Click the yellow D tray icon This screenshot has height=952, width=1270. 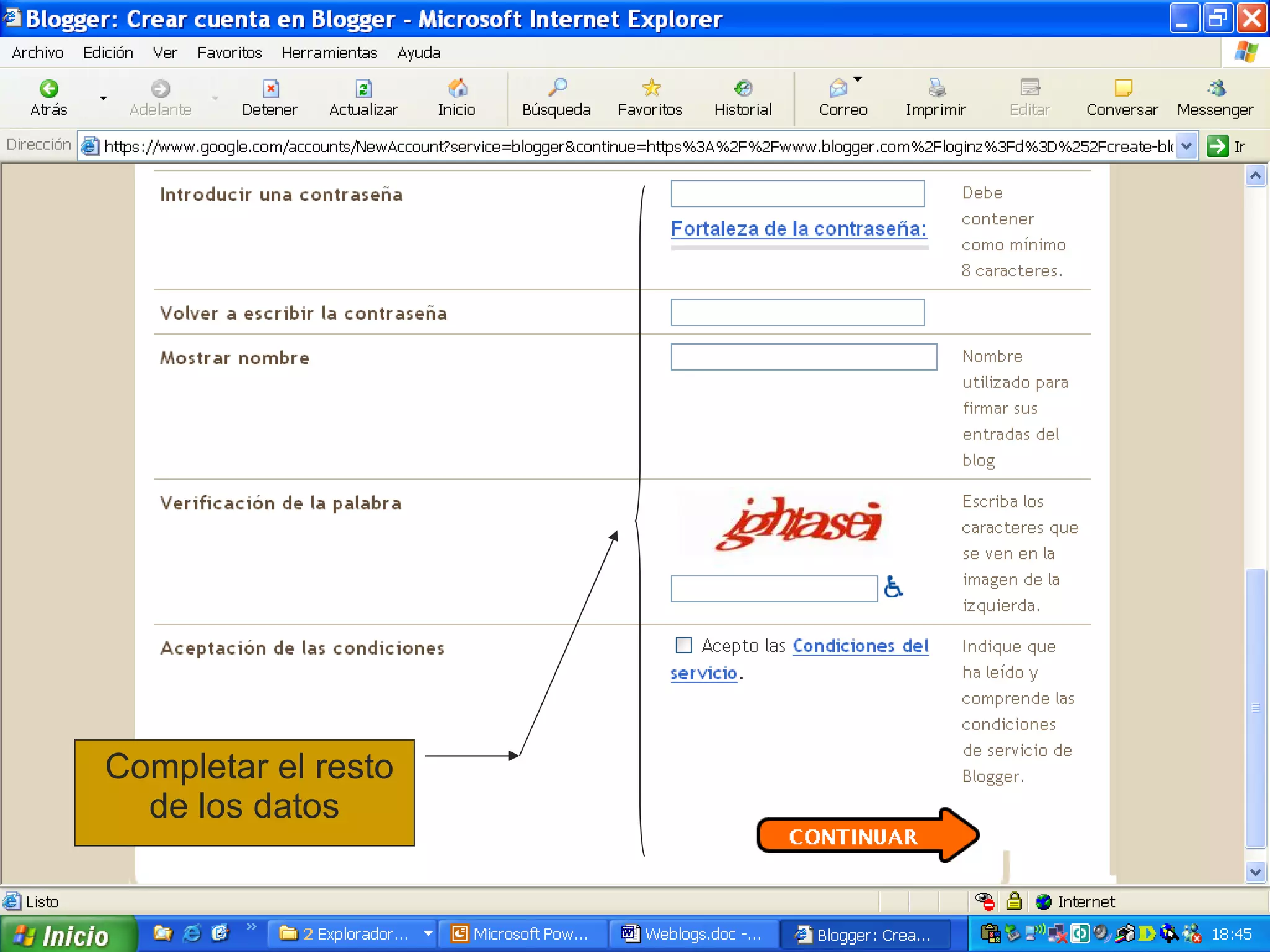(1147, 933)
